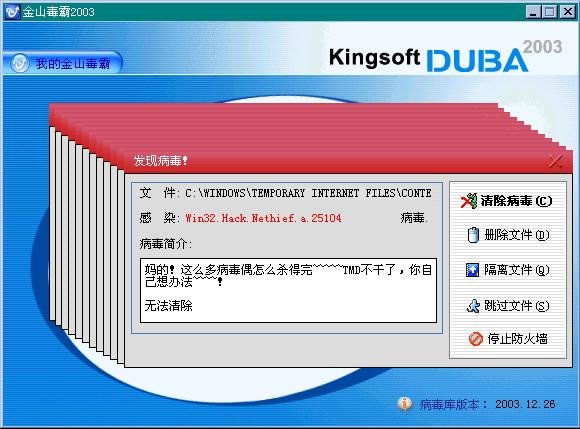The width and height of the screenshot is (580, 429).
Task: Maximize the 金山毒霸2003 window
Action: pyautogui.click(x=549, y=12)
